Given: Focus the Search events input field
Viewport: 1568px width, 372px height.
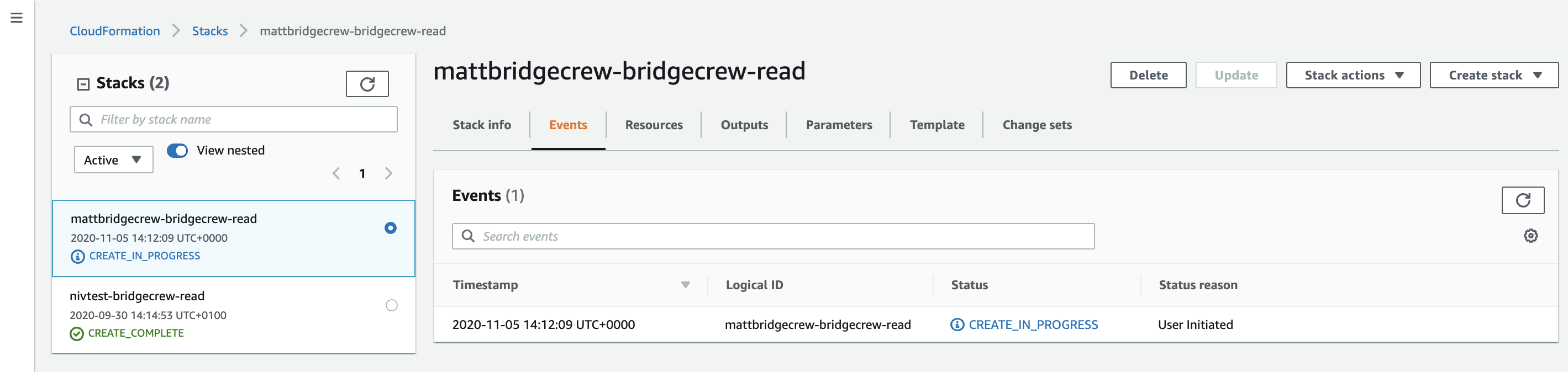Looking at the screenshot, I should [x=773, y=236].
